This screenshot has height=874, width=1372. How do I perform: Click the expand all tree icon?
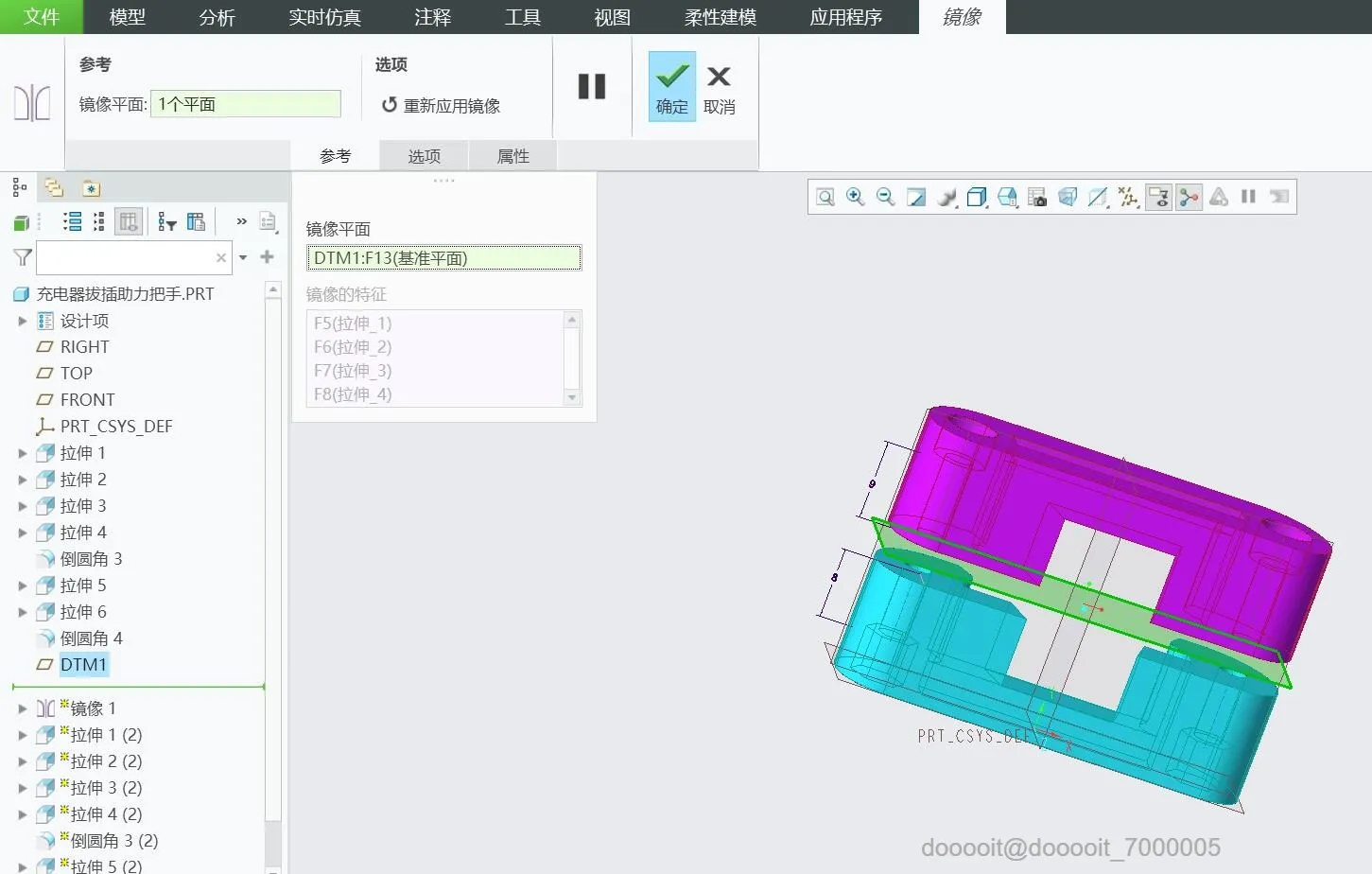pos(72,222)
